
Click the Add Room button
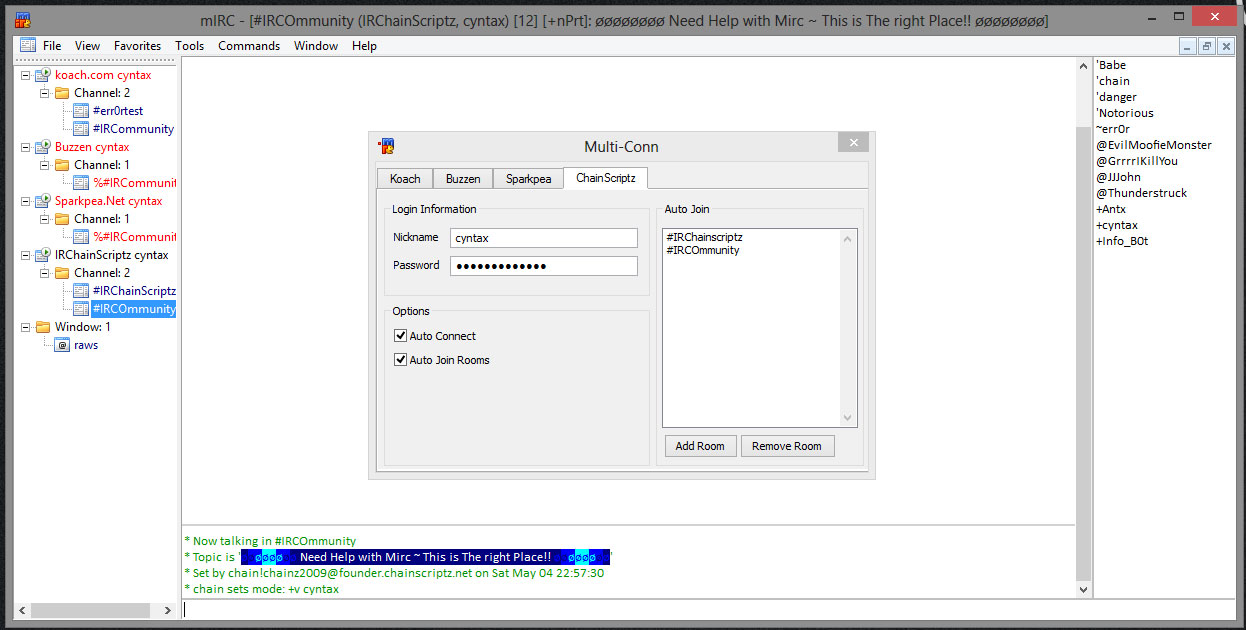700,446
